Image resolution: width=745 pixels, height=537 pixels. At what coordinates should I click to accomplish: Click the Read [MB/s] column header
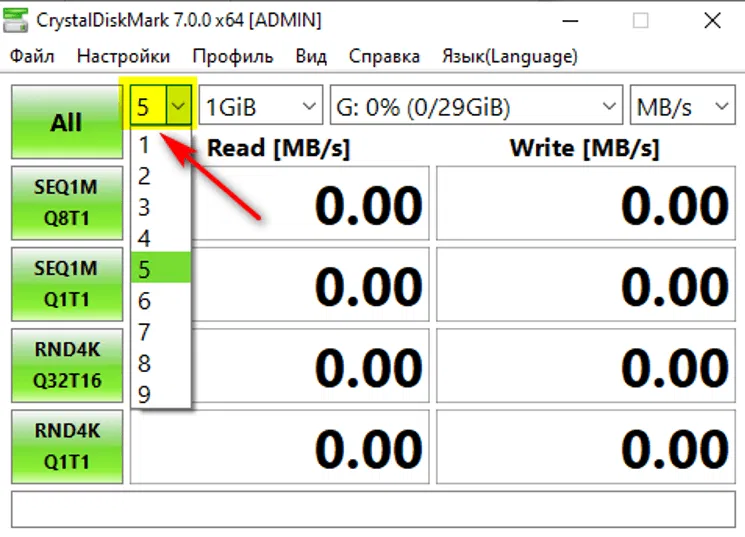tap(278, 148)
